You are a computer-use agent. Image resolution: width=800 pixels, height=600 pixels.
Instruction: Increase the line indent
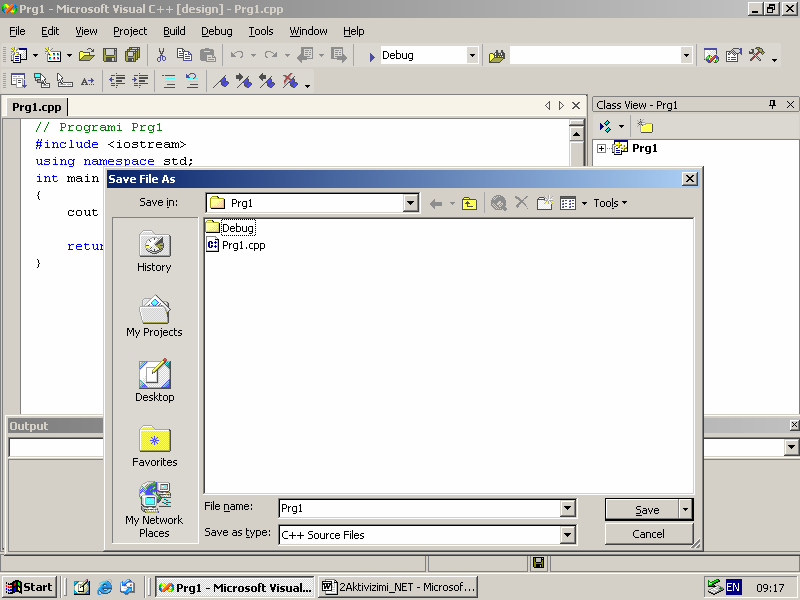click(x=140, y=81)
